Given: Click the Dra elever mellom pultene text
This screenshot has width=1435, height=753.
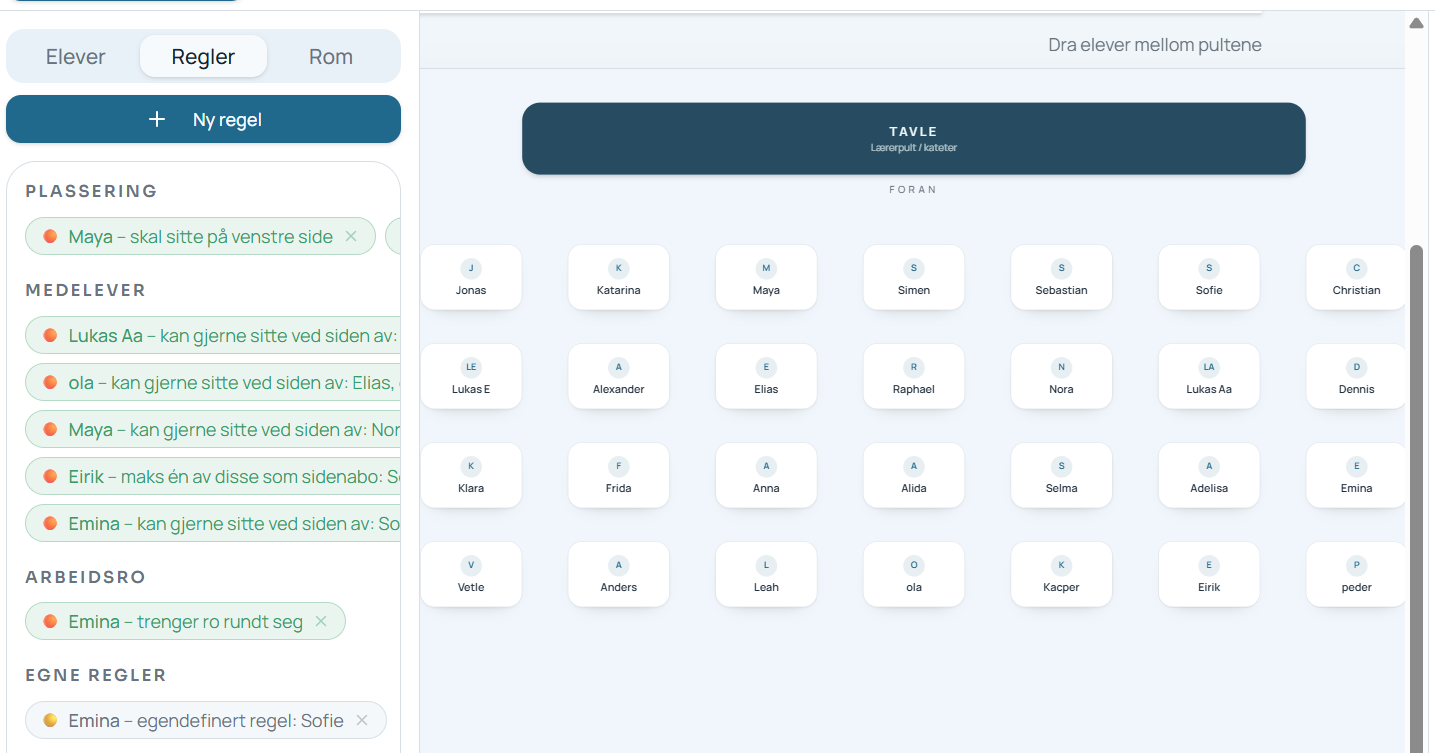Looking at the screenshot, I should [x=1155, y=45].
